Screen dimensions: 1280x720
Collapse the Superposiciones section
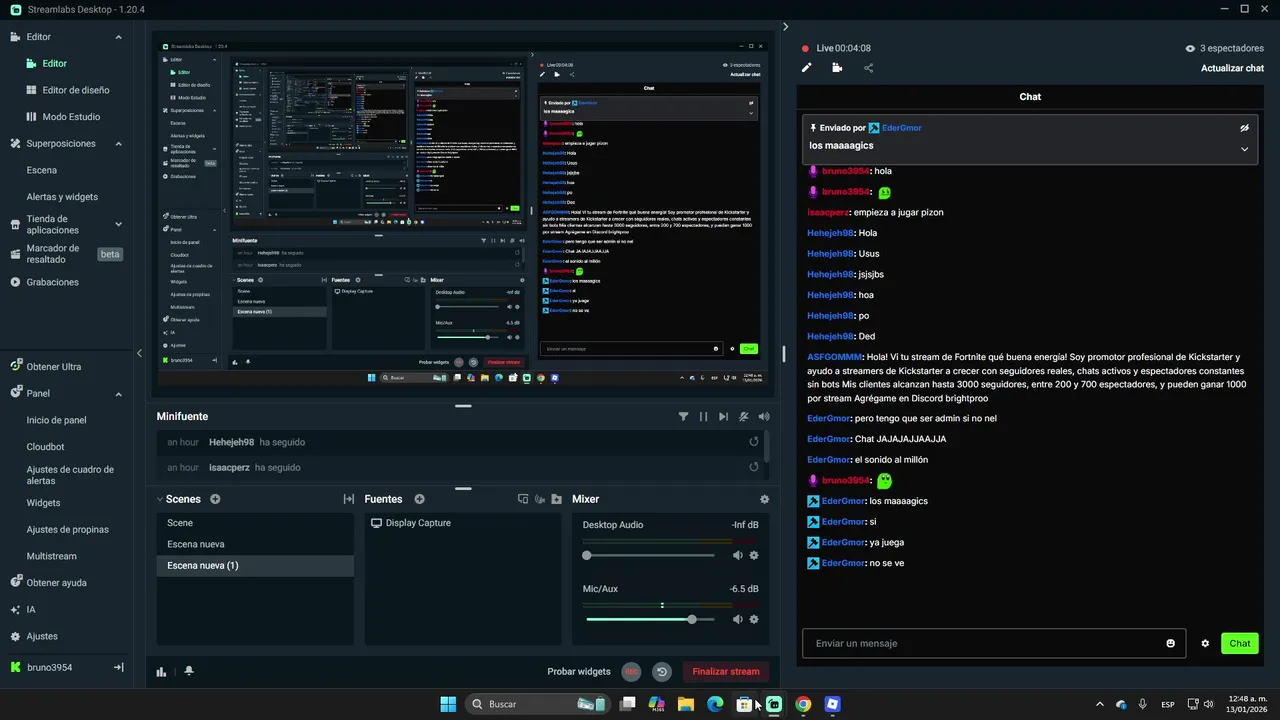(x=118, y=143)
